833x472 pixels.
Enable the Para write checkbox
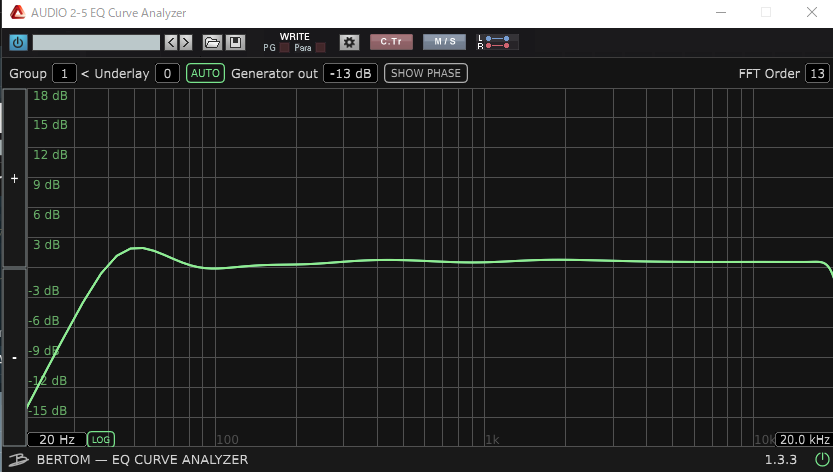point(320,48)
